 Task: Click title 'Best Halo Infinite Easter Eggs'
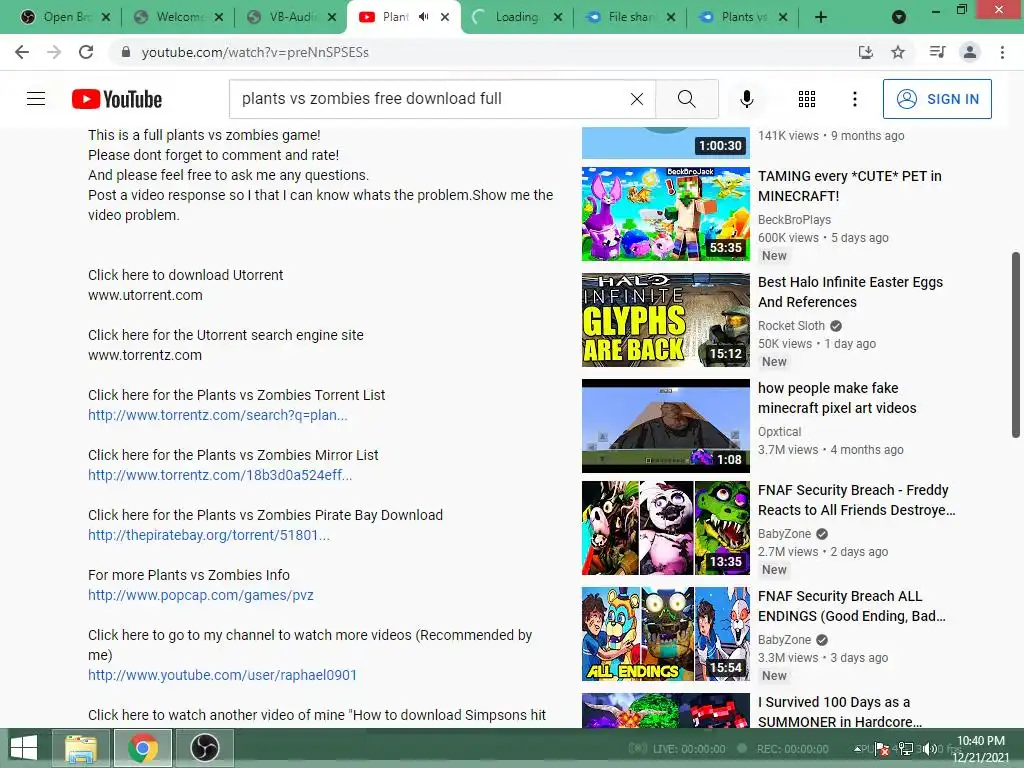[x=850, y=292]
